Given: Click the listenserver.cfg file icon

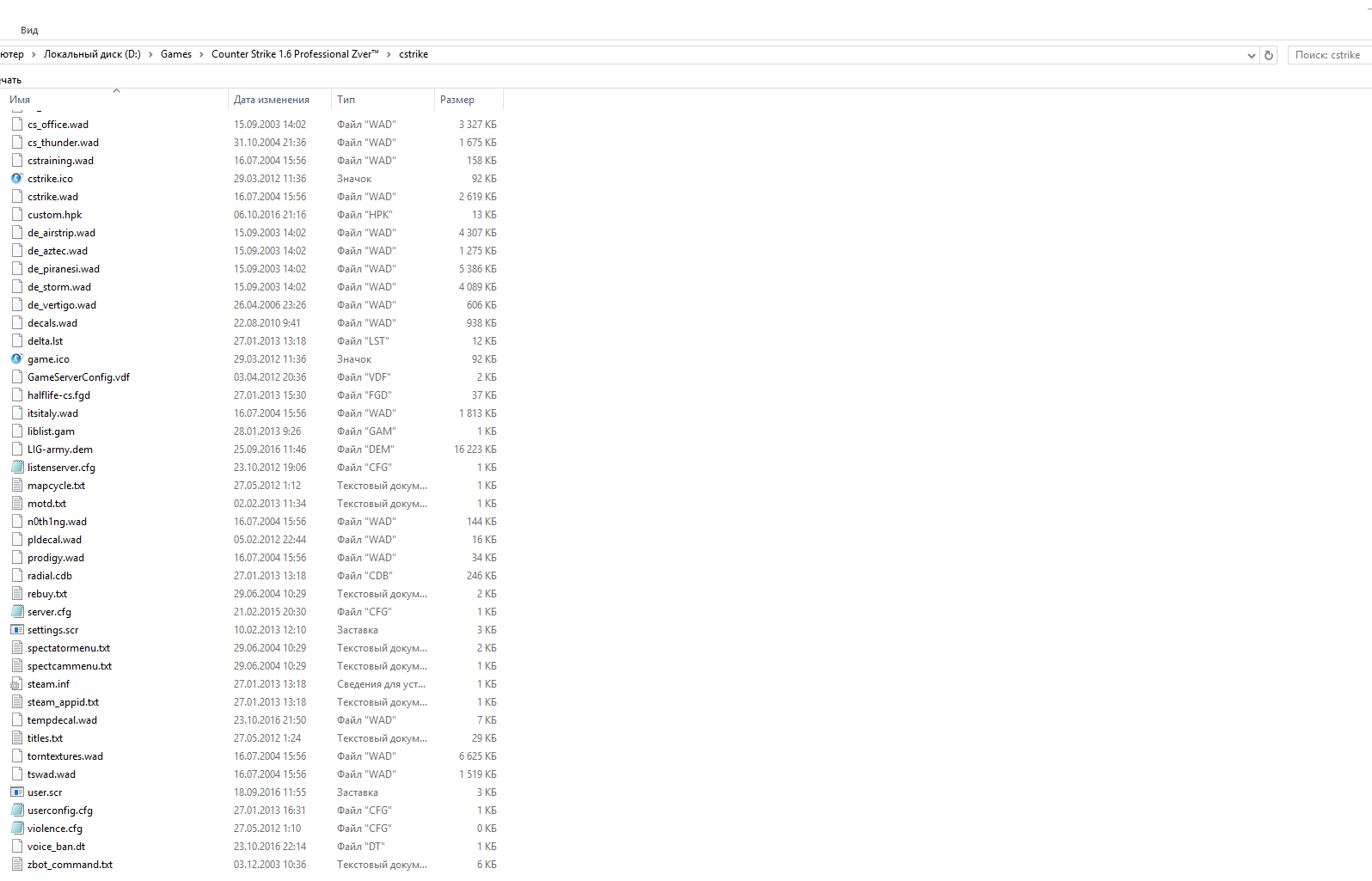Looking at the screenshot, I should [16, 468].
